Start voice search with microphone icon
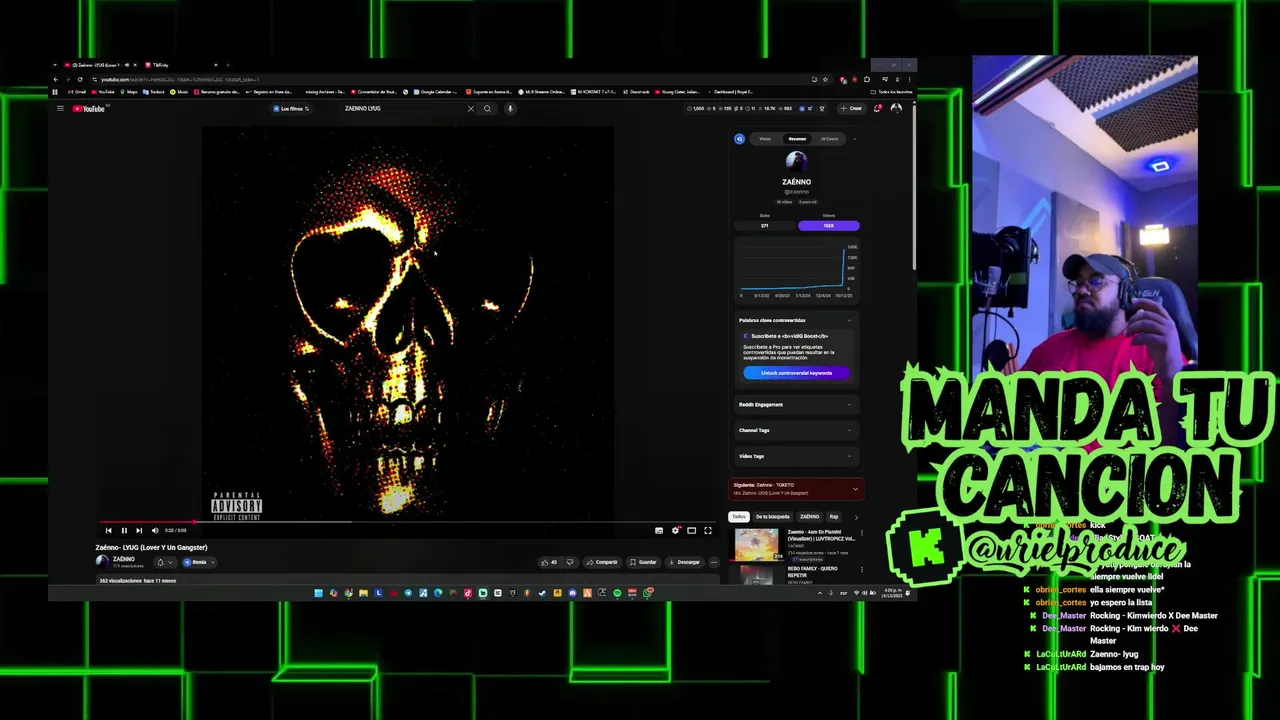This screenshot has height=720, width=1280. pos(510,108)
